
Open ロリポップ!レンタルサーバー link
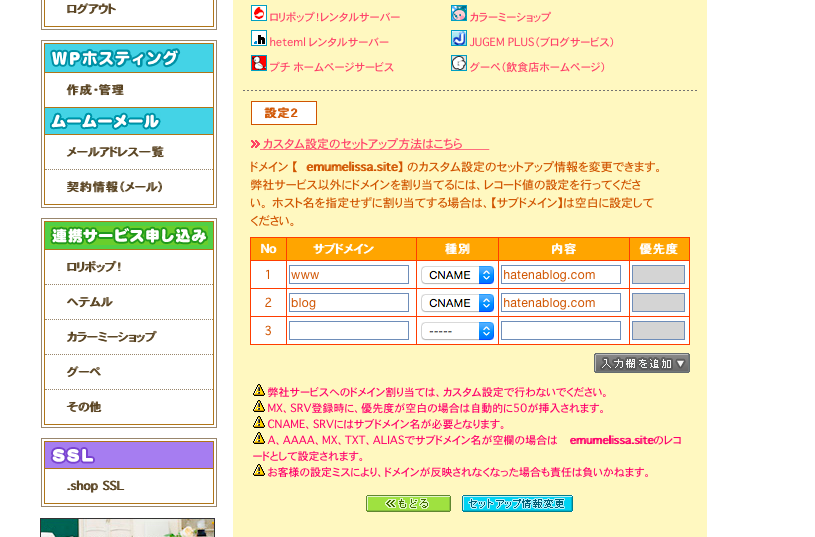point(334,17)
